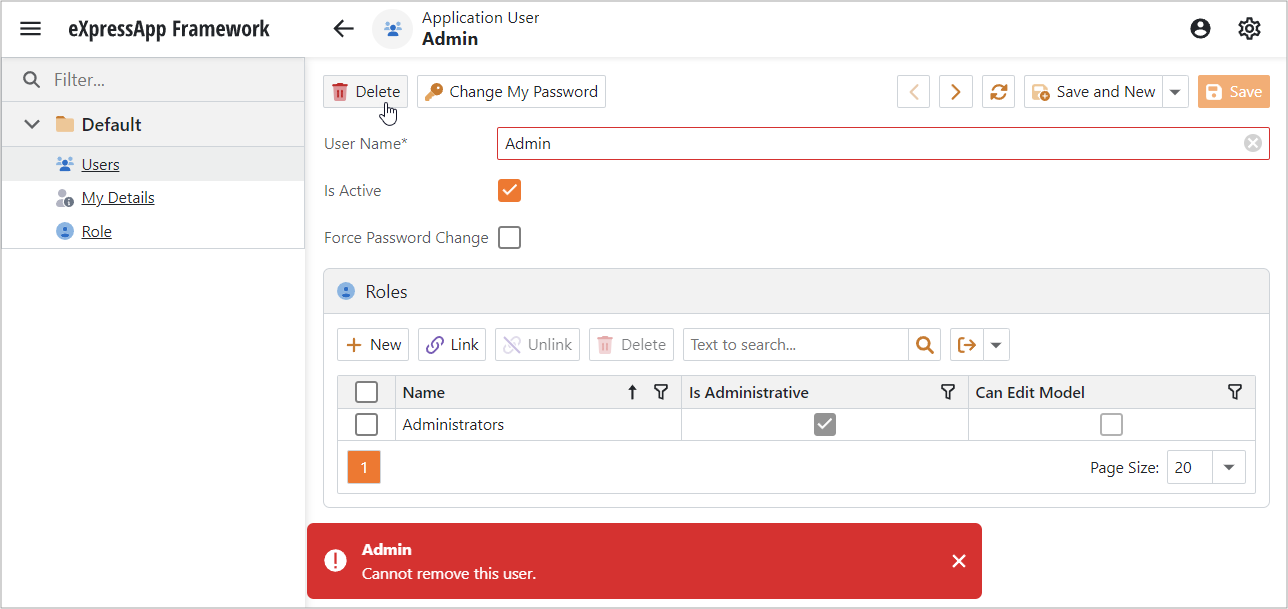
Task: Open the settings gear icon
Action: (x=1249, y=28)
